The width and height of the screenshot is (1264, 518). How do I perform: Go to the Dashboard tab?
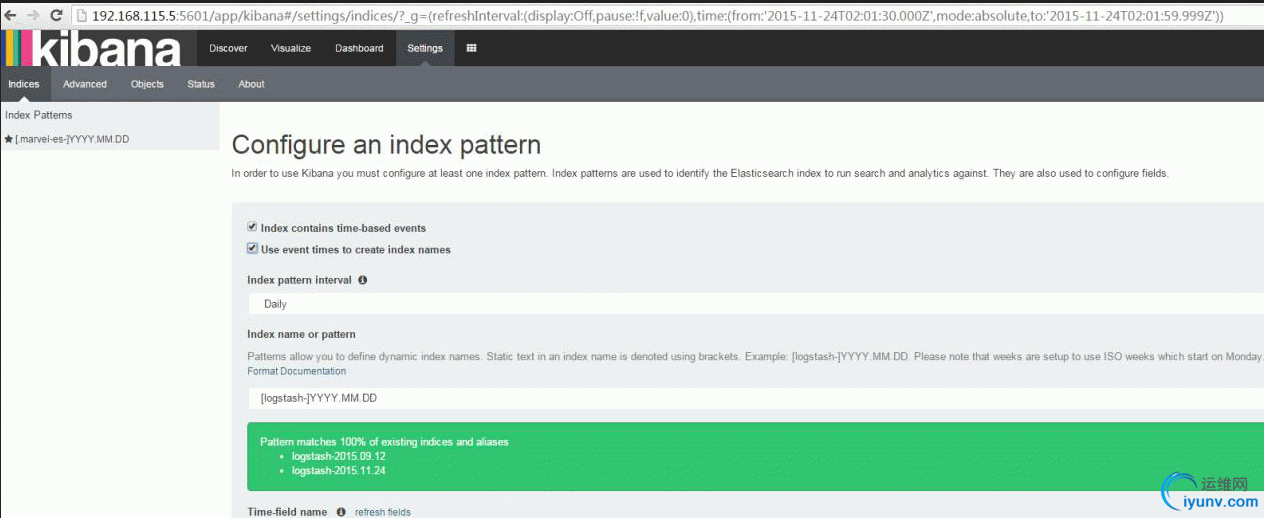pos(359,48)
